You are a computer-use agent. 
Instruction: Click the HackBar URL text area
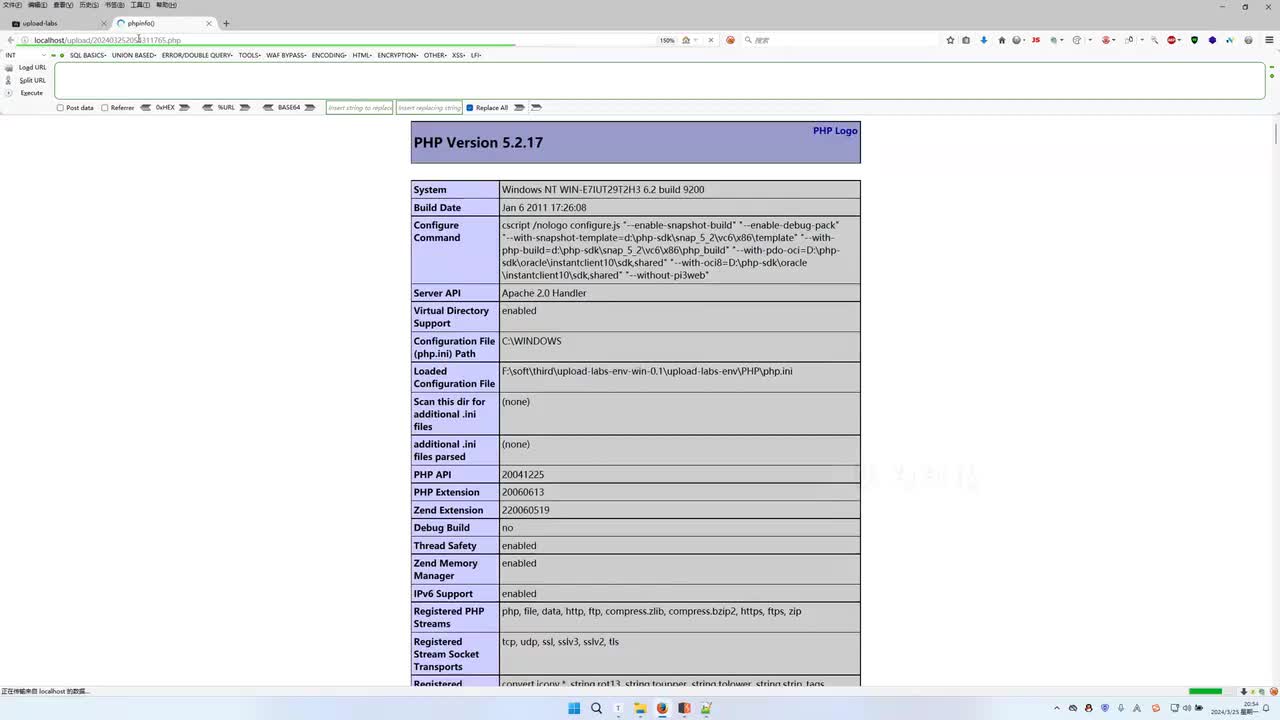660,80
